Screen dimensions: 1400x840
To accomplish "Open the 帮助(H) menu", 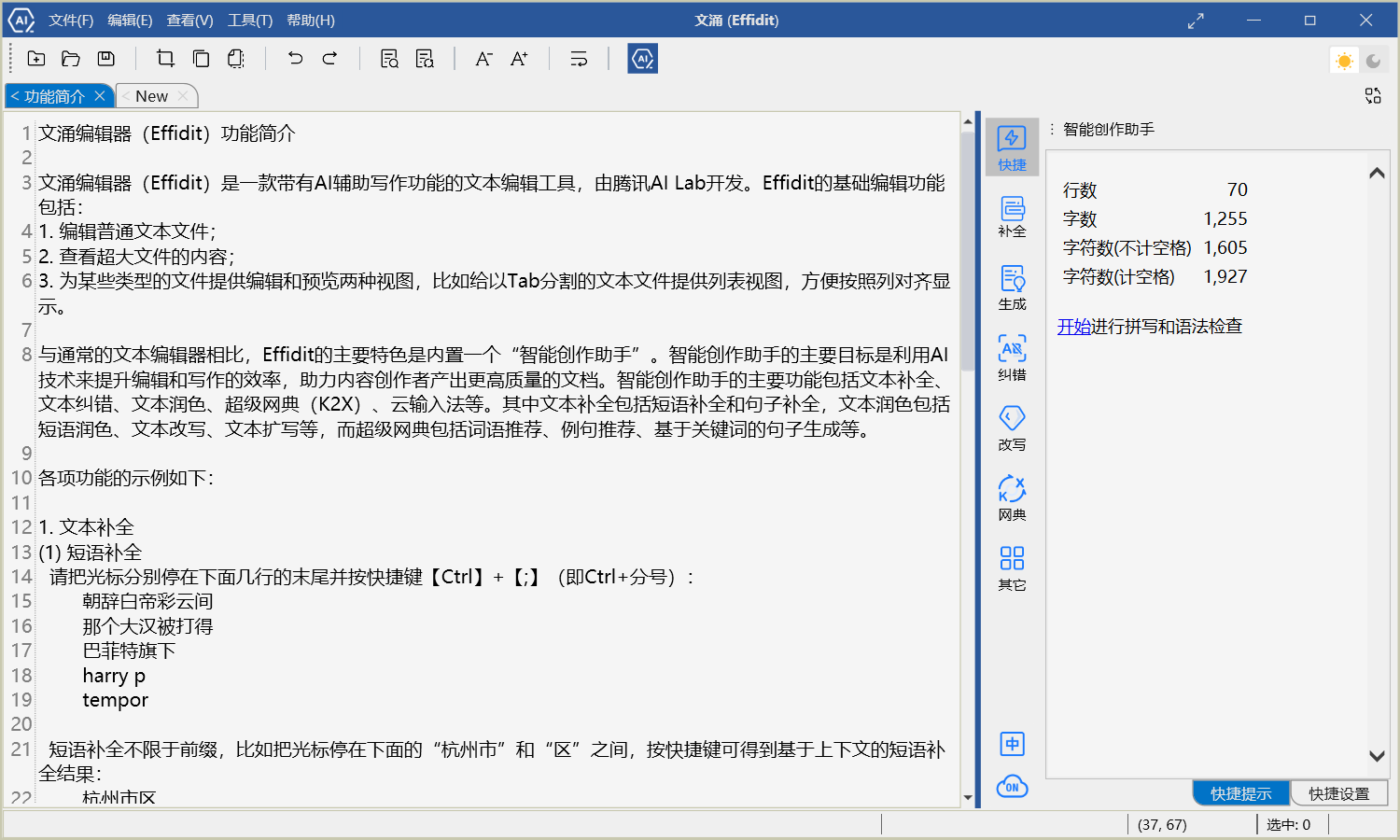I will (310, 21).
